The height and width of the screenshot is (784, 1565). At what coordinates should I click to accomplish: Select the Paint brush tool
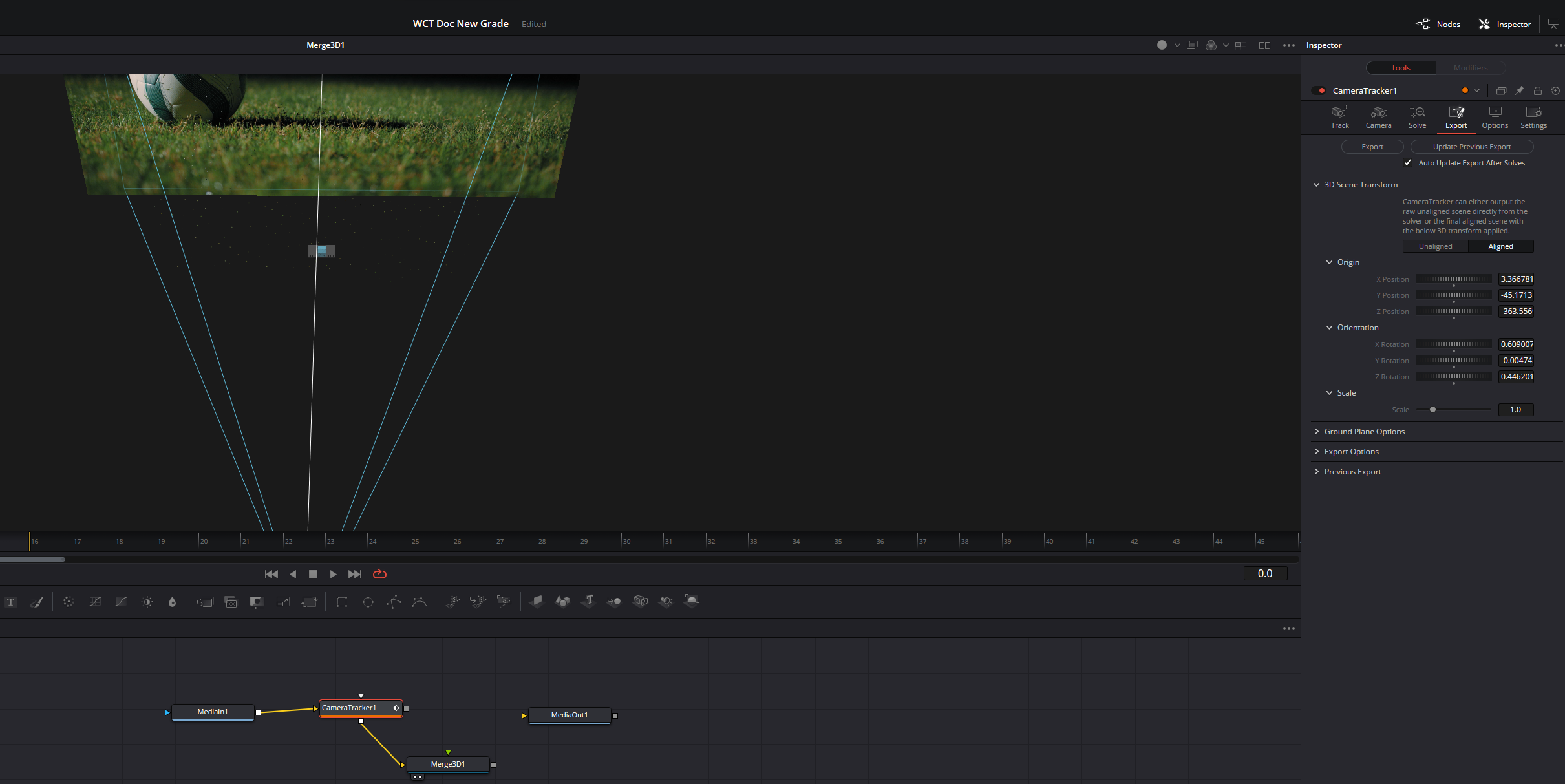pyautogui.click(x=37, y=602)
